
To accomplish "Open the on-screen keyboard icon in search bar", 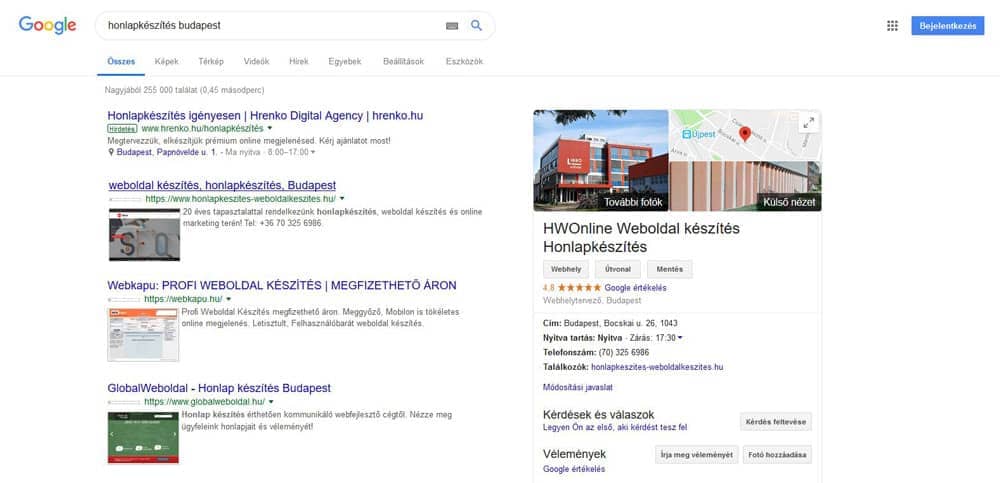I will click(452, 25).
